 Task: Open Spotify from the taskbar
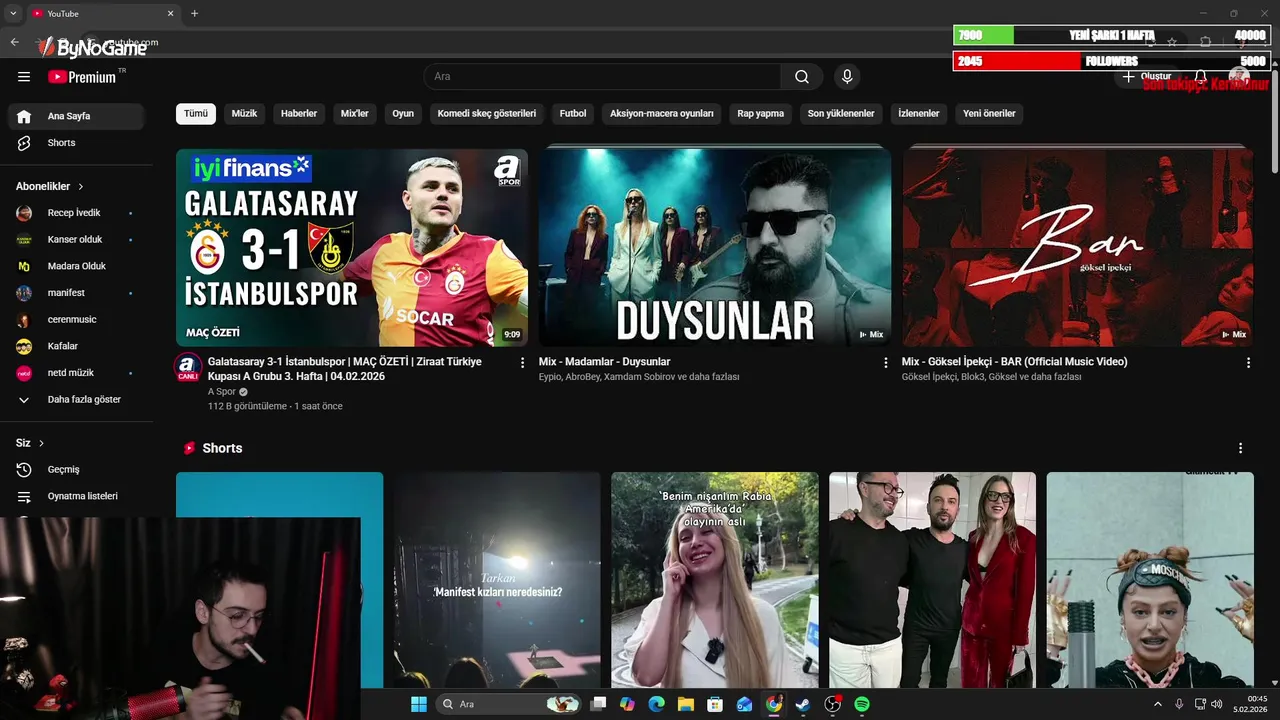862,704
